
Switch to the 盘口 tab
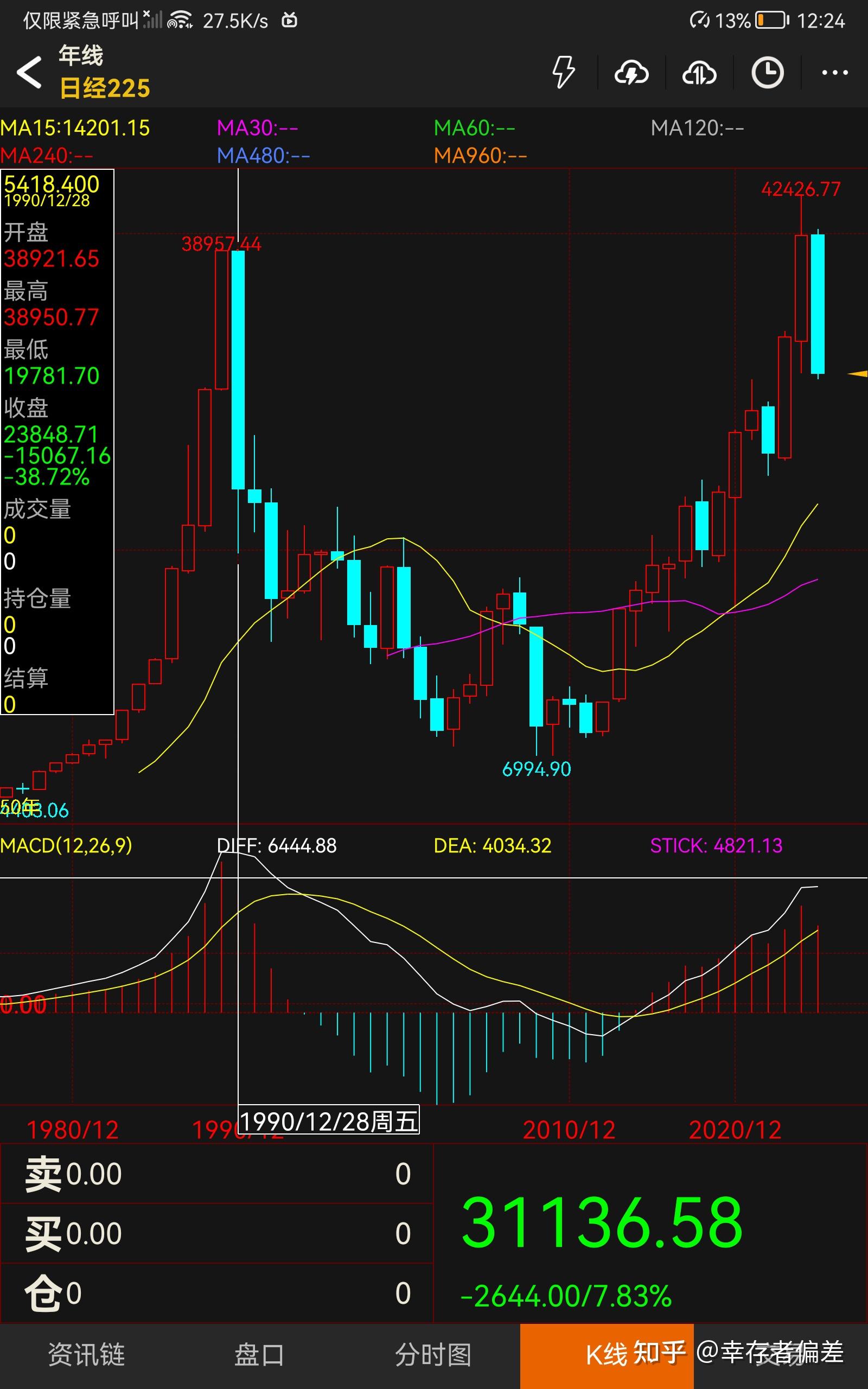[x=259, y=1355]
